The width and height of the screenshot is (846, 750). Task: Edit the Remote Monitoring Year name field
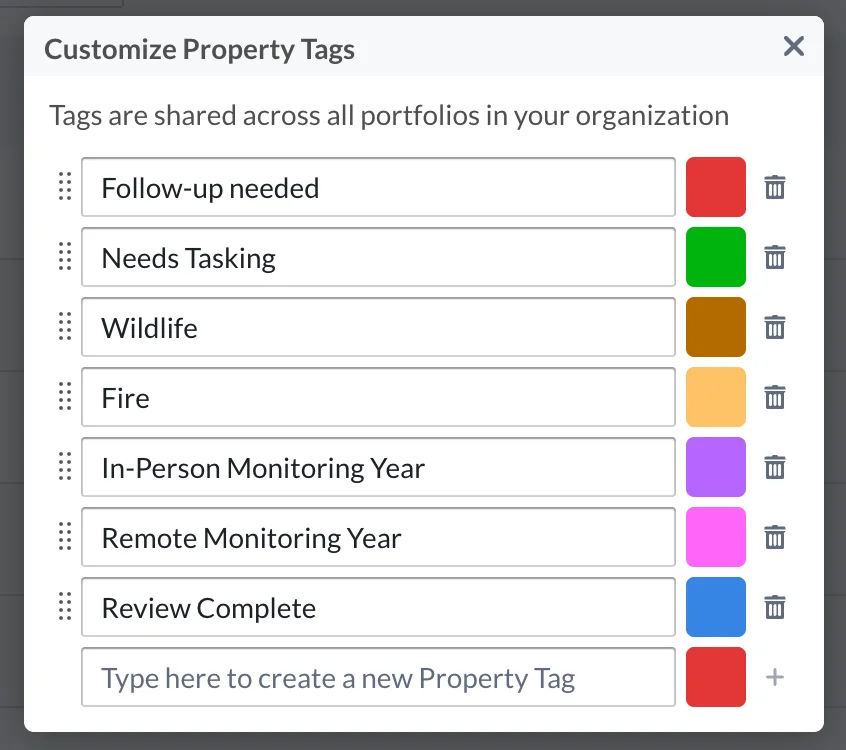pyautogui.click(x=378, y=537)
